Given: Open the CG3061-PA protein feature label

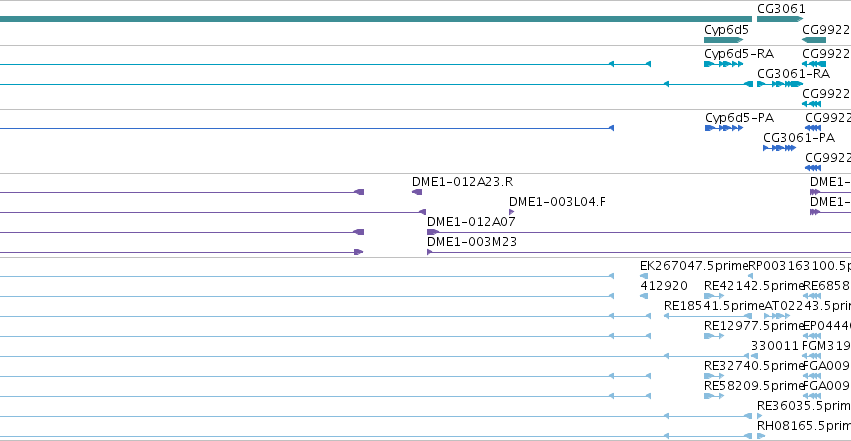Looking at the screenshot, I should (798, 138).
